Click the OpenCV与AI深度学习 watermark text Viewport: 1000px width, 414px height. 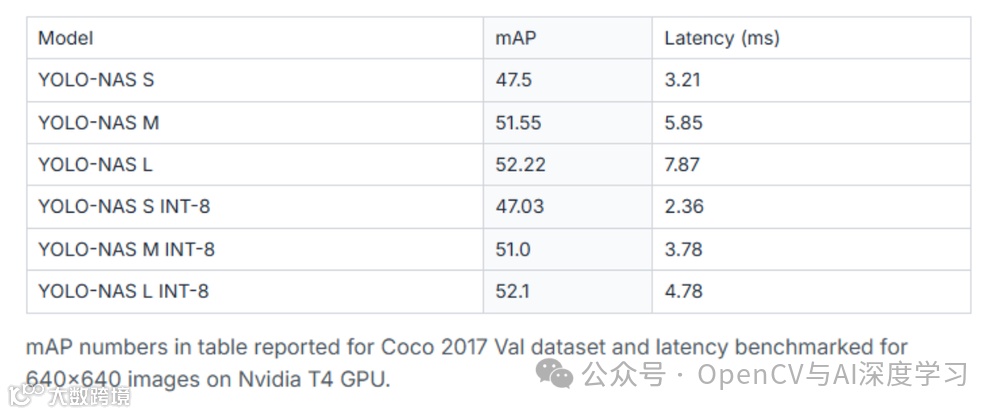pyautogui.click(x=832, y=374)
